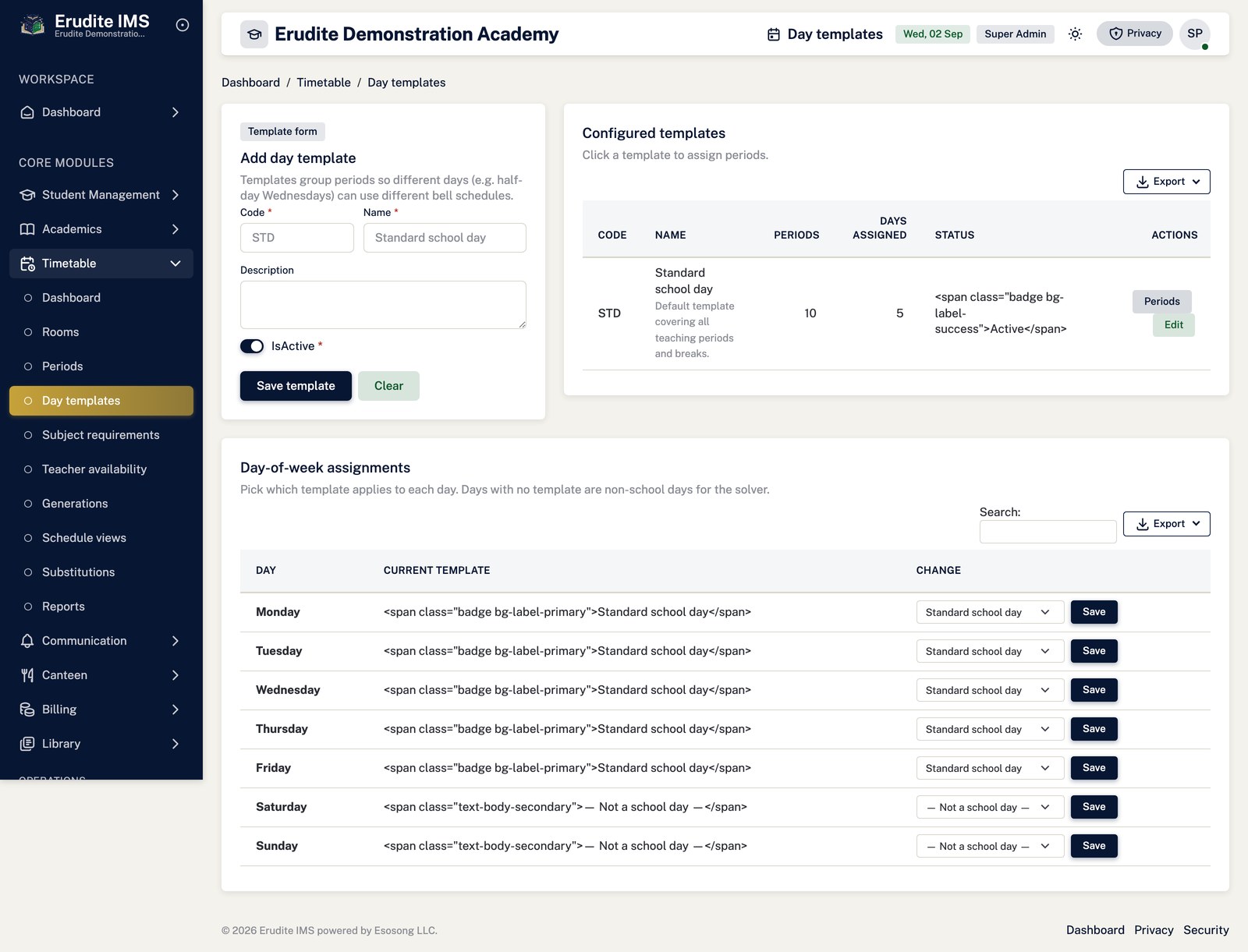The image size is (1248, 952).
Task: Click Periods button for STD template
Action: [1162, 302]
